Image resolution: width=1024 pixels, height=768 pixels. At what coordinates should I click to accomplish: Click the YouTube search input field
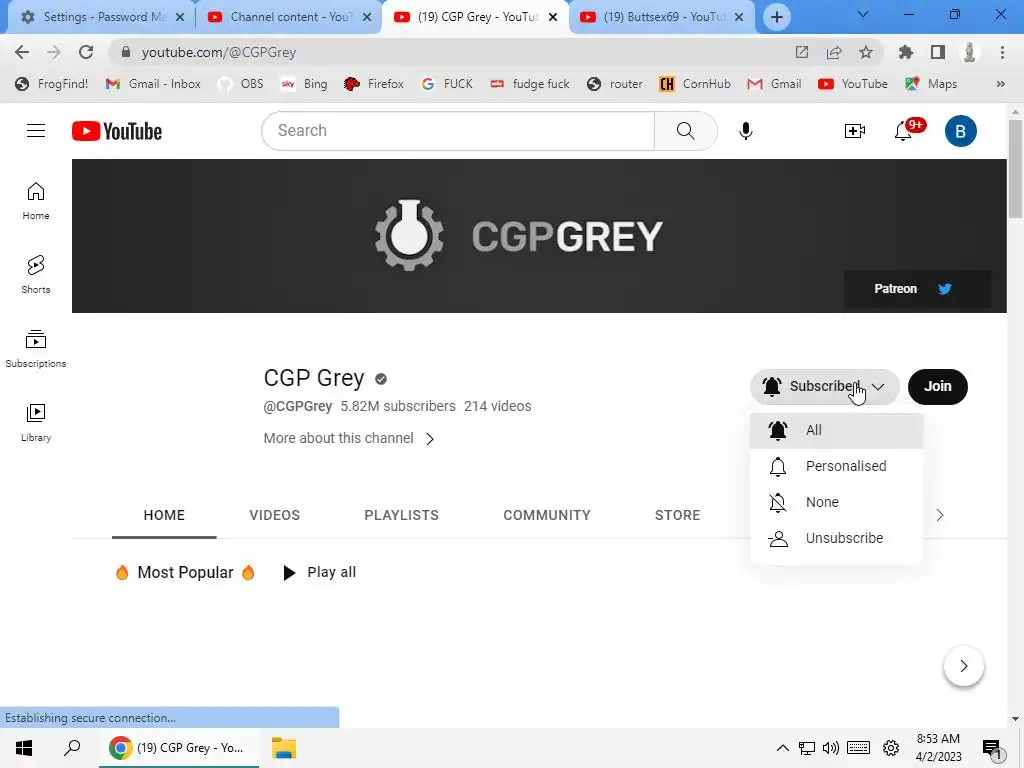(x=458, y=131)
